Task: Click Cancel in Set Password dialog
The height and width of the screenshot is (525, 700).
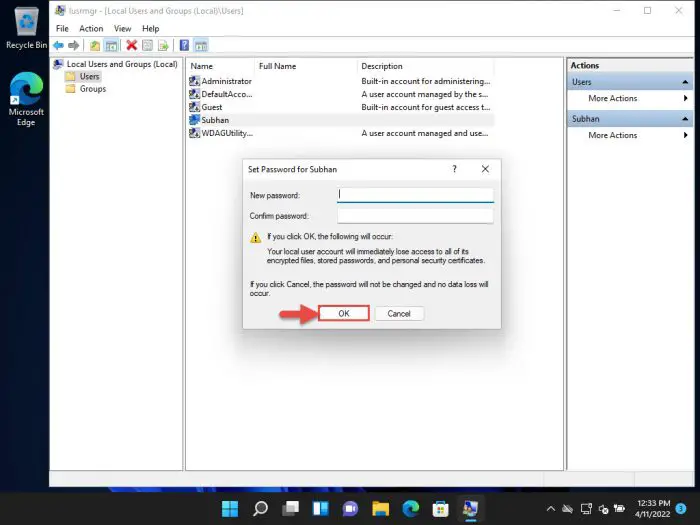Action: pos(399,313)
